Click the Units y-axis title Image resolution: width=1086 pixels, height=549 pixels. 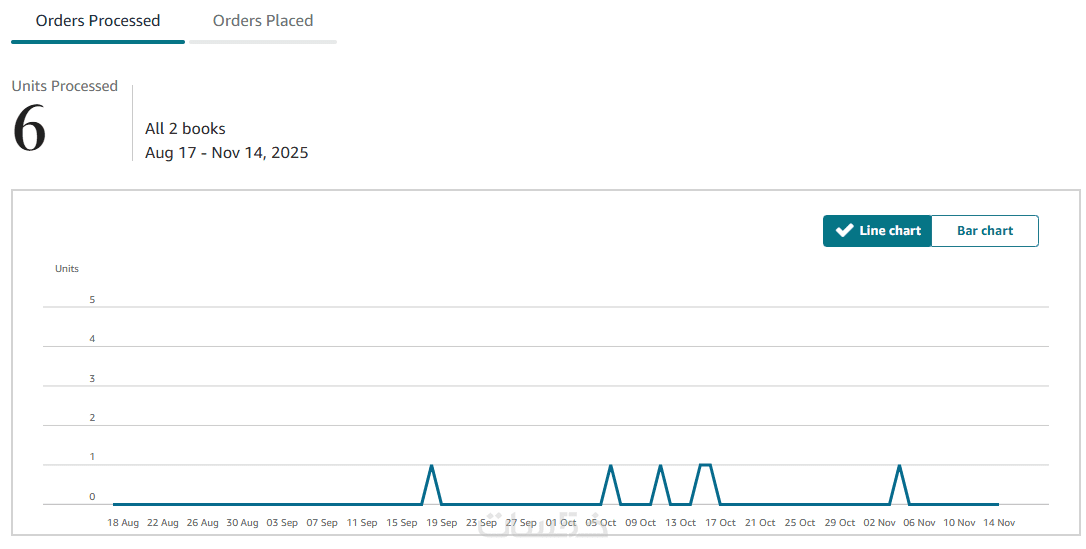point(67,269)
